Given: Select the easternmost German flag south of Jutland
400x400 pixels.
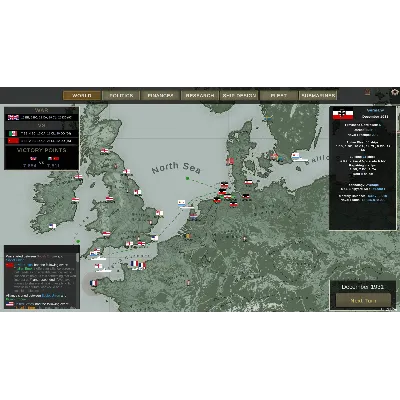Looking at the screenshot, I should click(246, 197).
